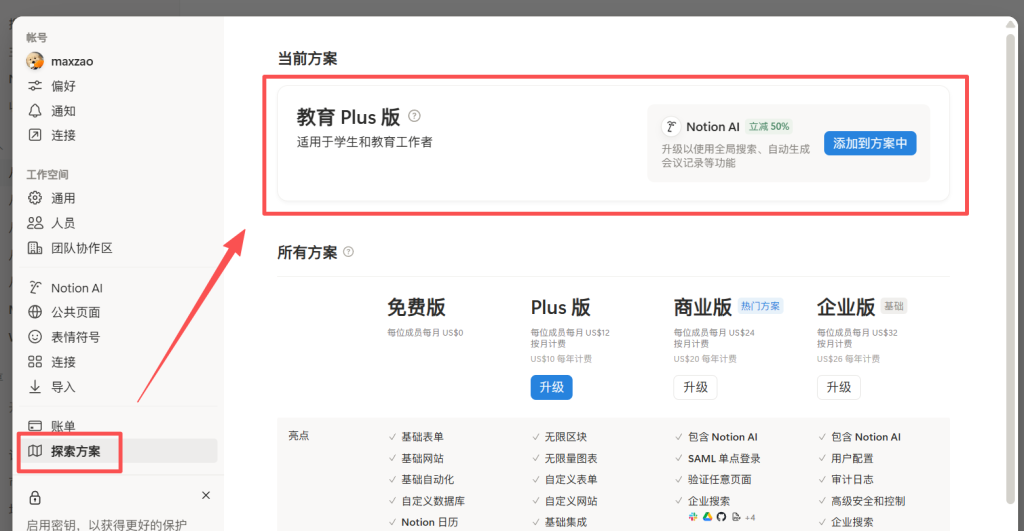Open 偏好 preferences settings
The height and width of the screenshot is (531, 1024).
point(63,86)
